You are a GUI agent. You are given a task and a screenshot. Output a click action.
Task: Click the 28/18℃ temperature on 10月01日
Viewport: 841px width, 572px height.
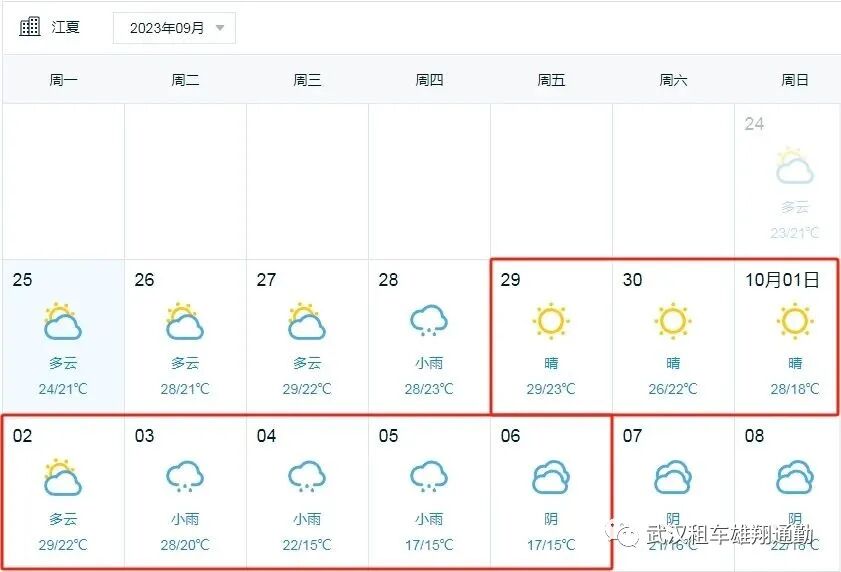[x=795, y=389]
